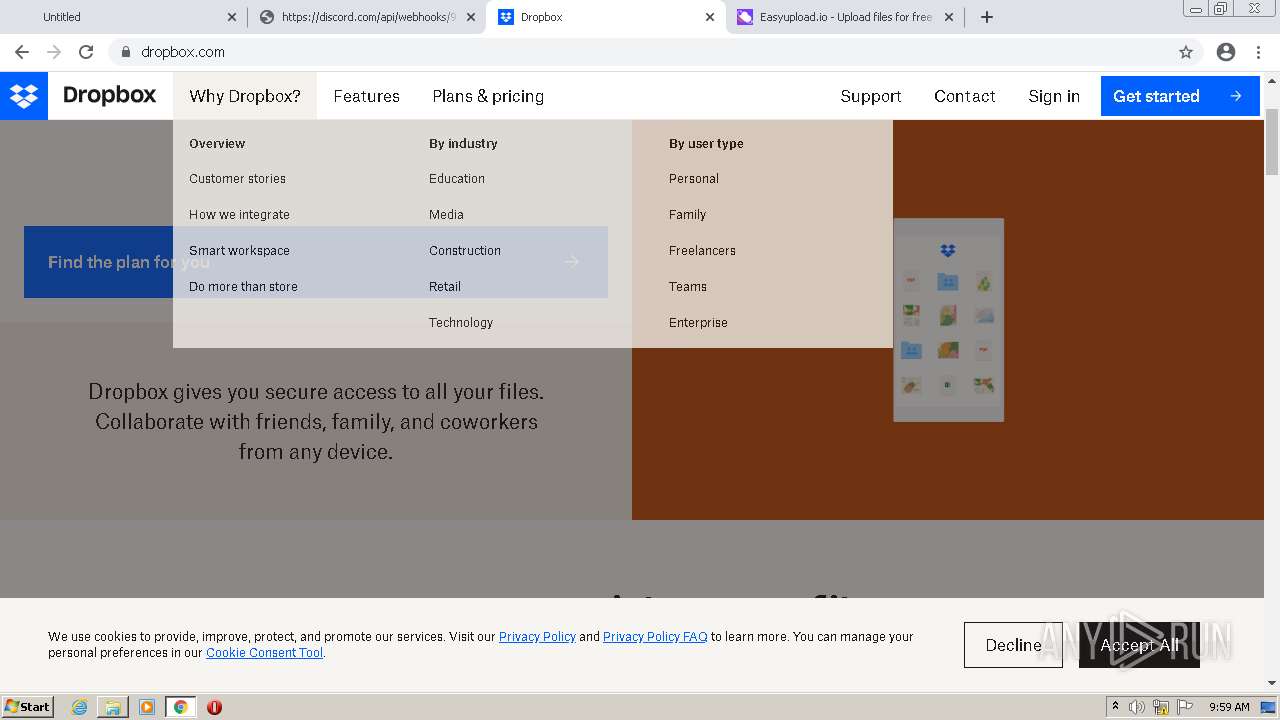The image size is (1280, 720).
Task: Select Enterprise user type
Action: [x=698, y=322]
